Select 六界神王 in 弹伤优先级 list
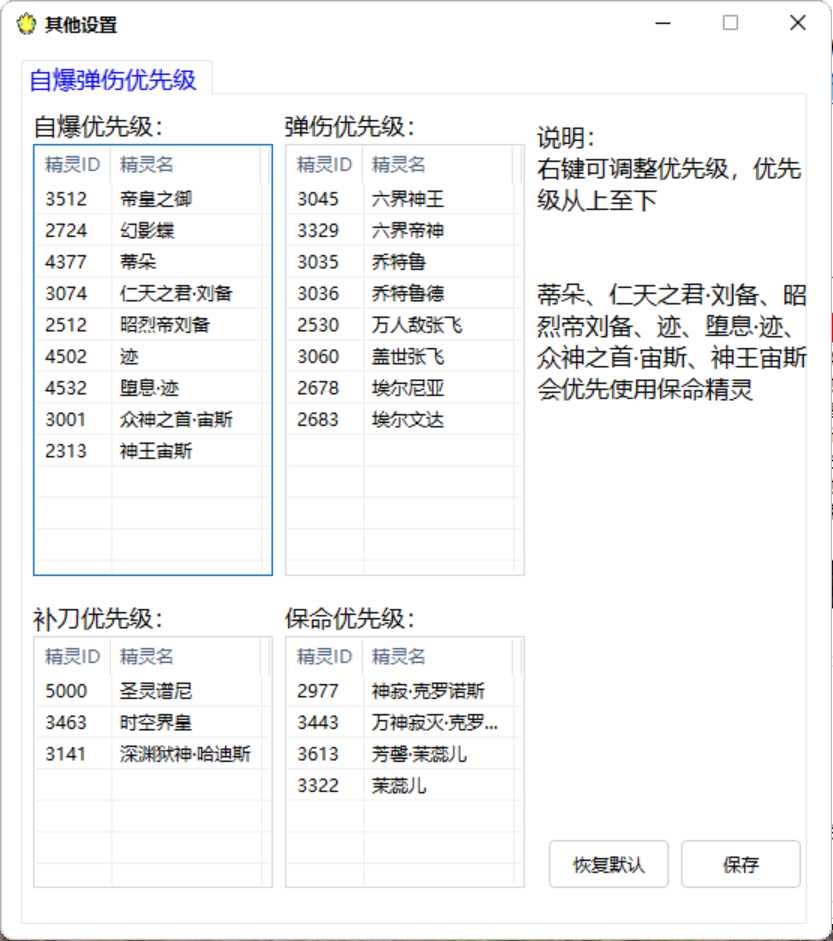 [407, 199]
